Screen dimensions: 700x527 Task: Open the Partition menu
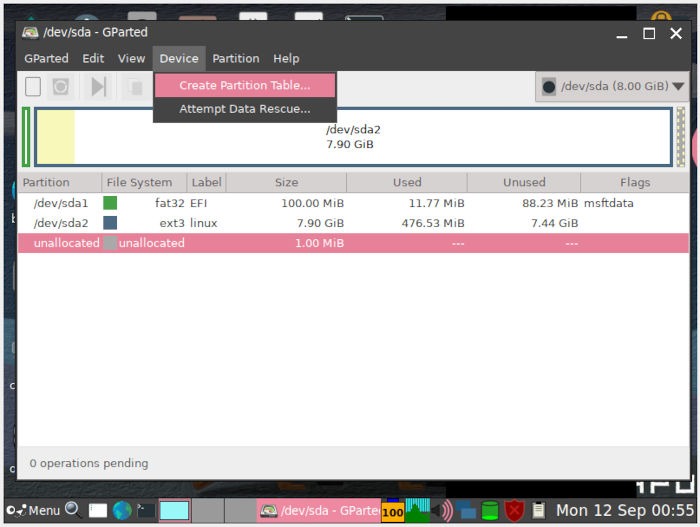click(236, 59)
